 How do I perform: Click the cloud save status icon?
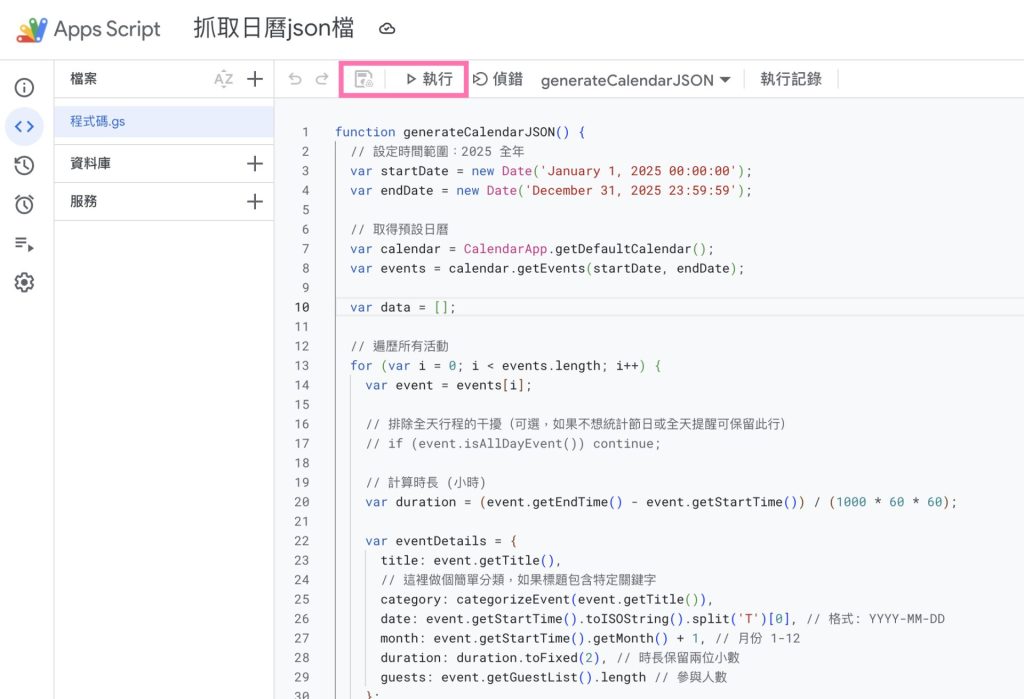(387, 29)
